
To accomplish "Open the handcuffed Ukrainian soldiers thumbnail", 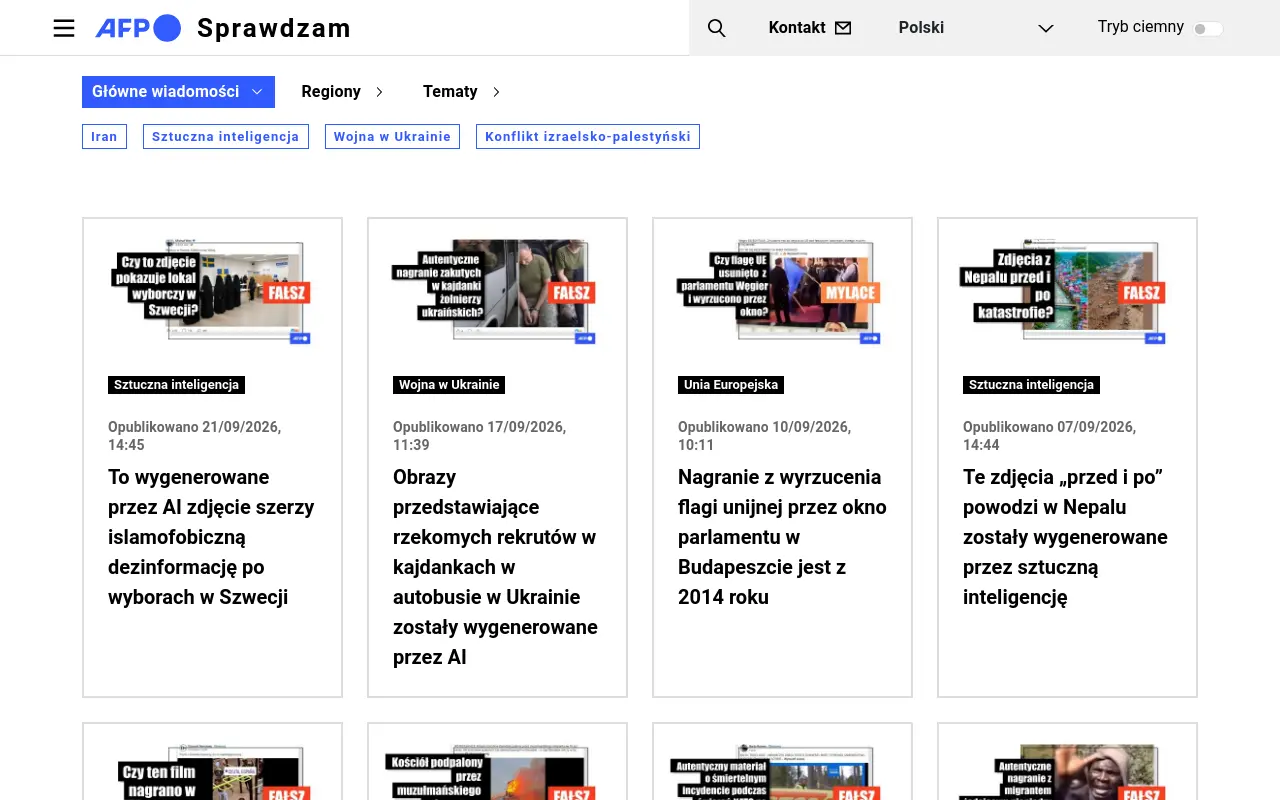I will click(x=497, y=291).
